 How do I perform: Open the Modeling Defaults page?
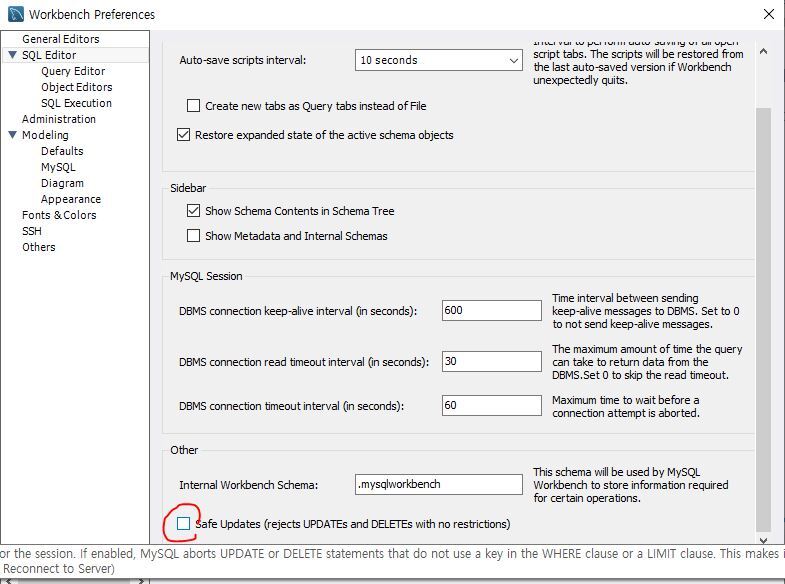click(x=62, y=151)
